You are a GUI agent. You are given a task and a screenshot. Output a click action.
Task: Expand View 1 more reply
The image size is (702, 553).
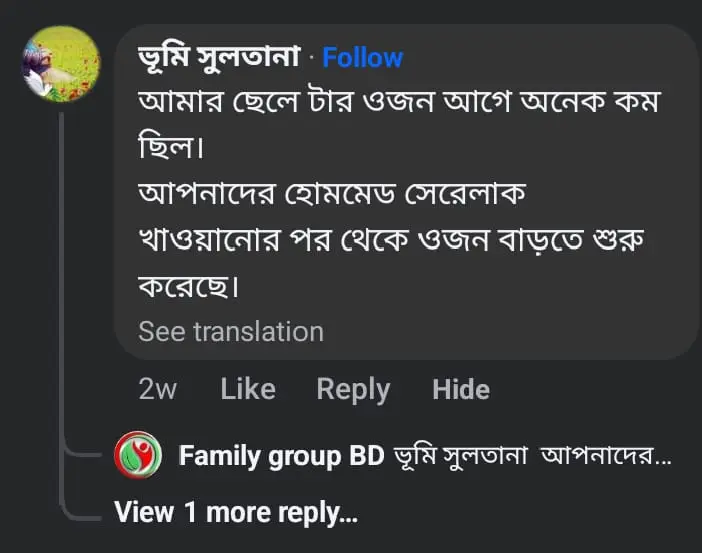236,513
